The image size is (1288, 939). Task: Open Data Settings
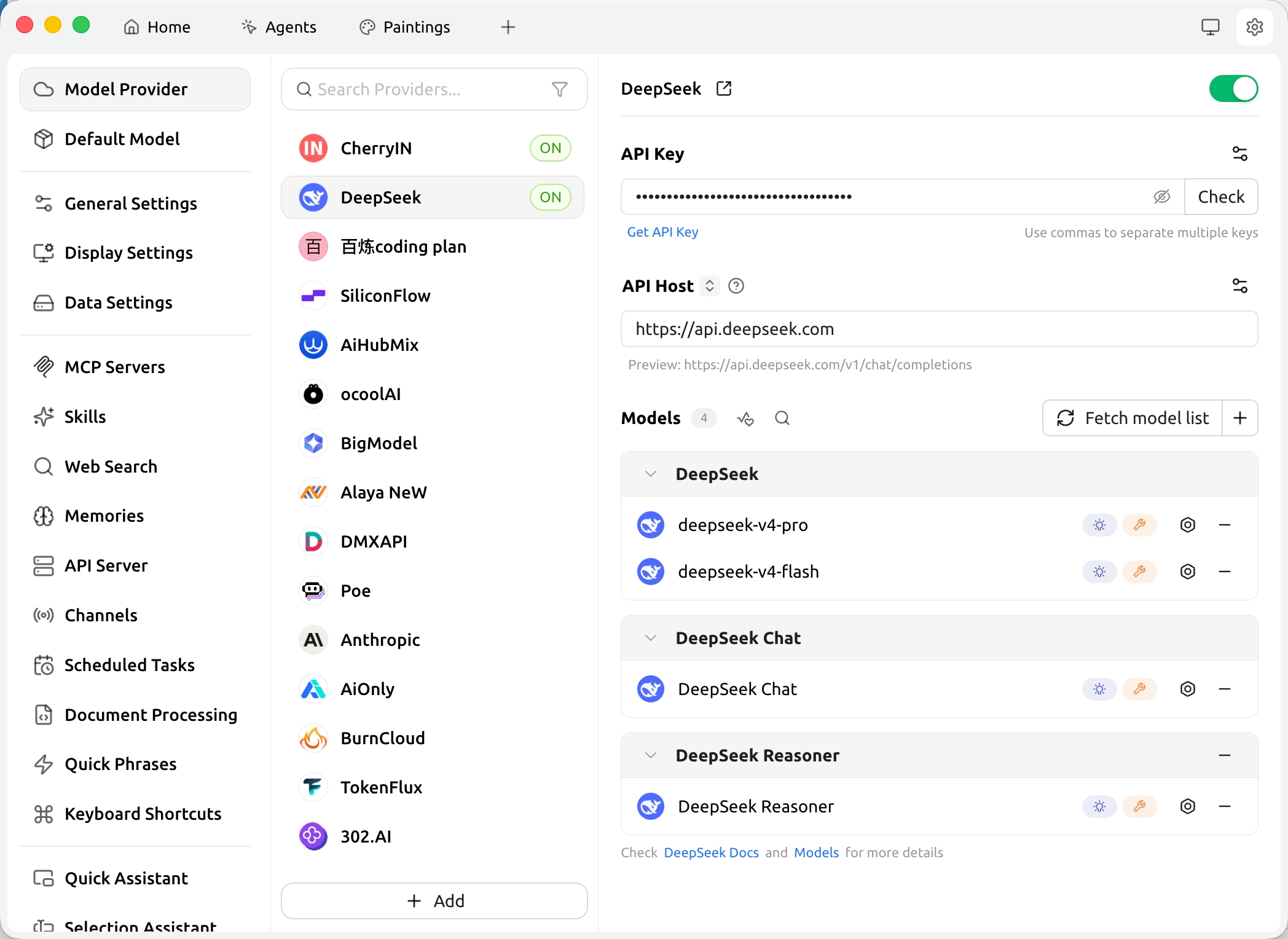(135, 302)
